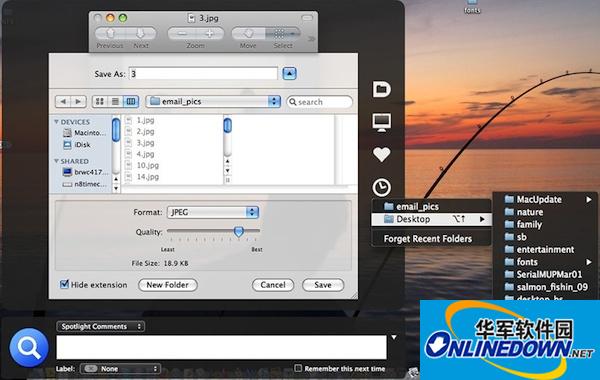This screenshot has height=380, width=600.
Task: Click the Save button
Action: pos(323,285)
